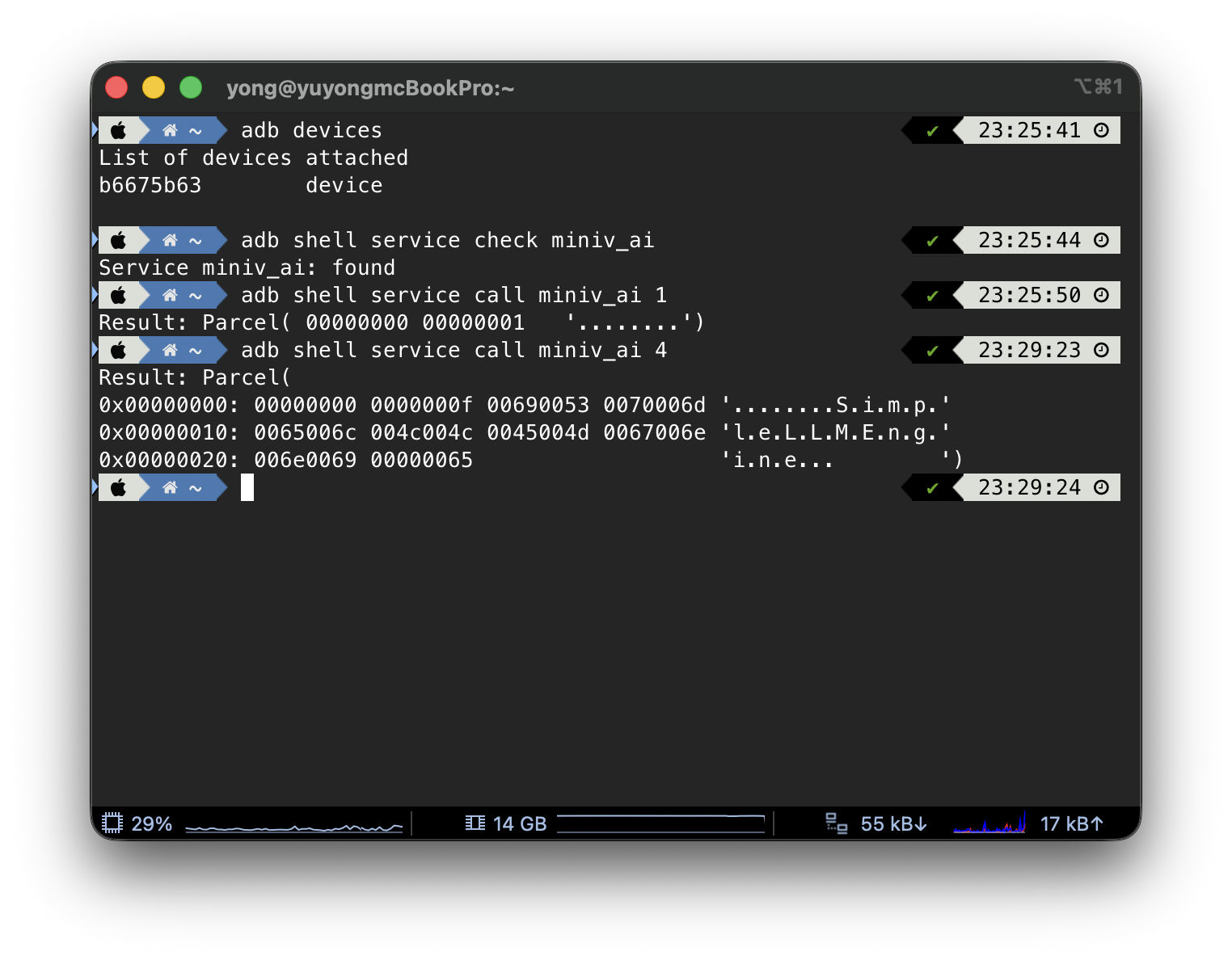Click the CPU usage history graph
This screenshot has height=960, width=1232.
(x=294, y=827)
